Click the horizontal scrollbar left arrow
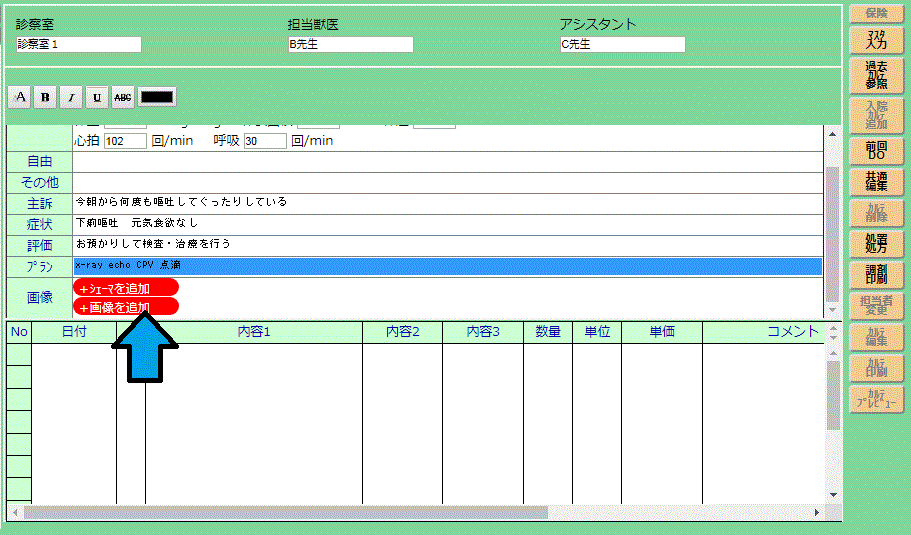The image size is (911, 535). point(15,512)
